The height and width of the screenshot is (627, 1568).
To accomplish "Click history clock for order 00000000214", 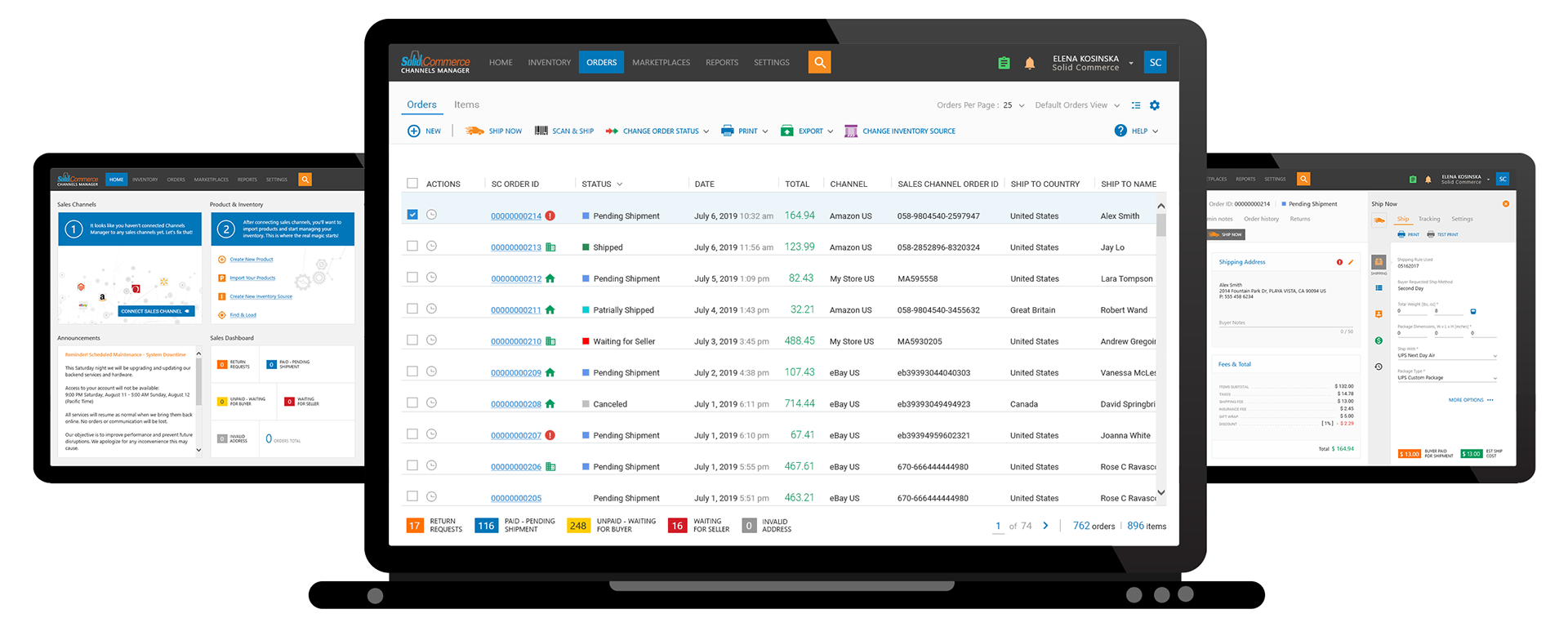I will click(431, 215).
